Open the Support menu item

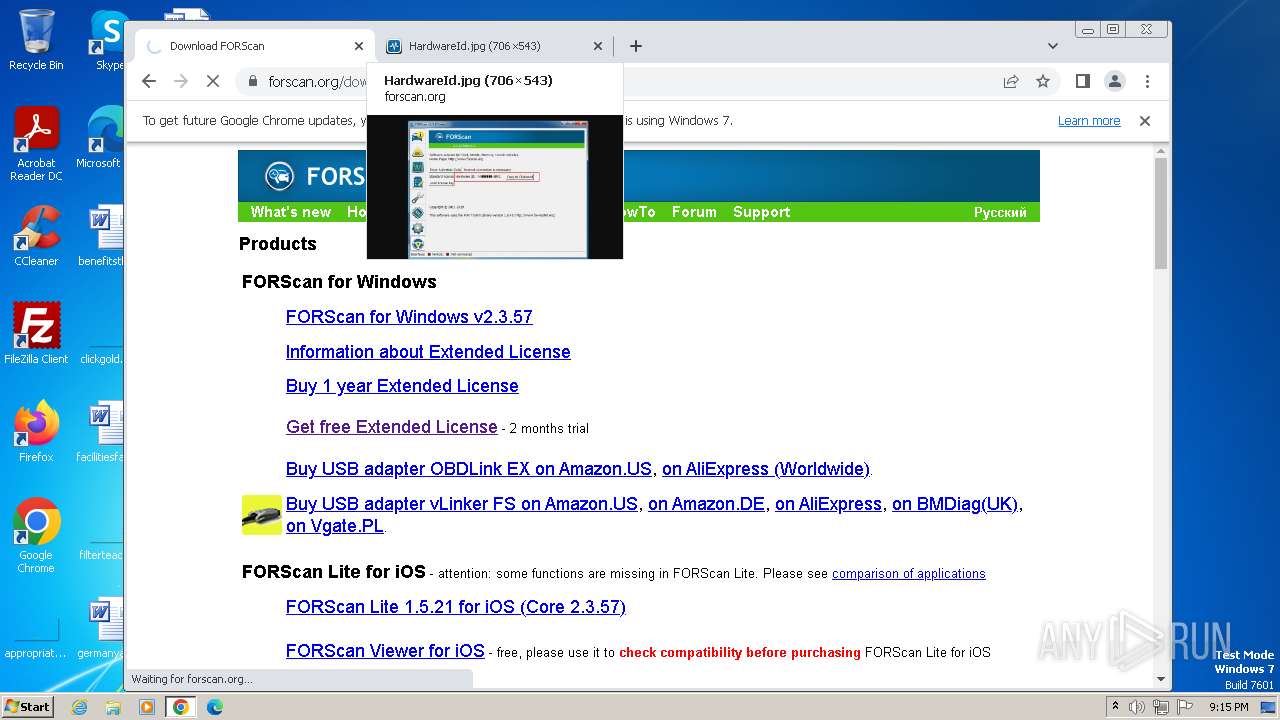click(761, 212)
